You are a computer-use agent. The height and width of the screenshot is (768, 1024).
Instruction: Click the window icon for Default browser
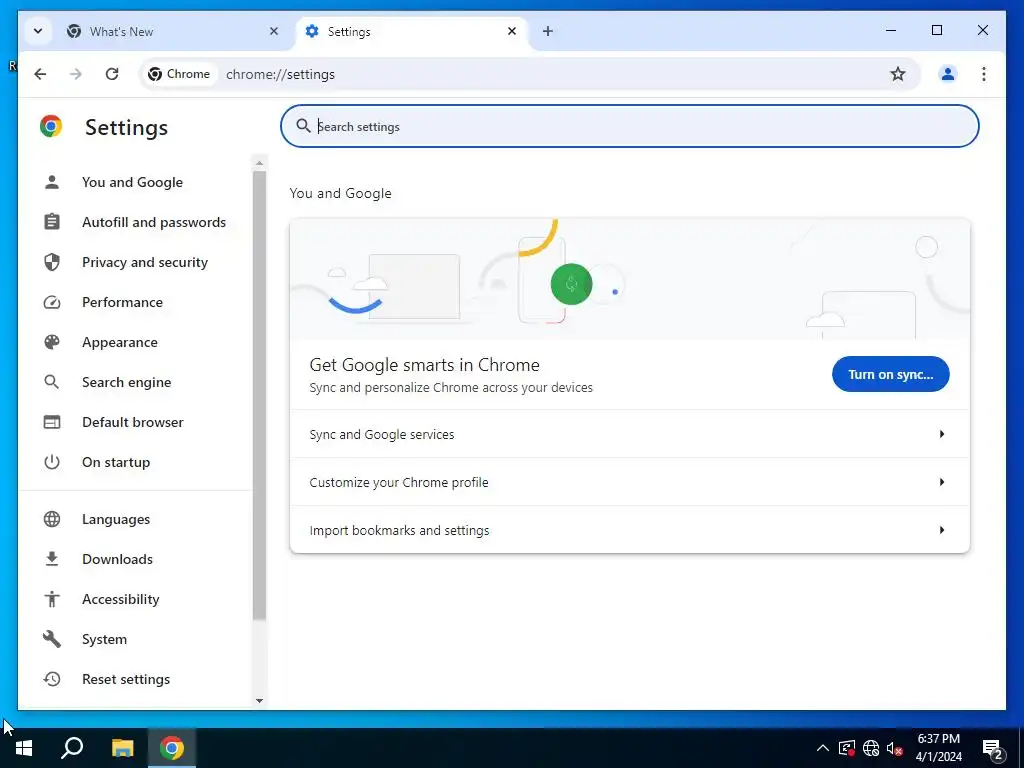coord(52,422)
